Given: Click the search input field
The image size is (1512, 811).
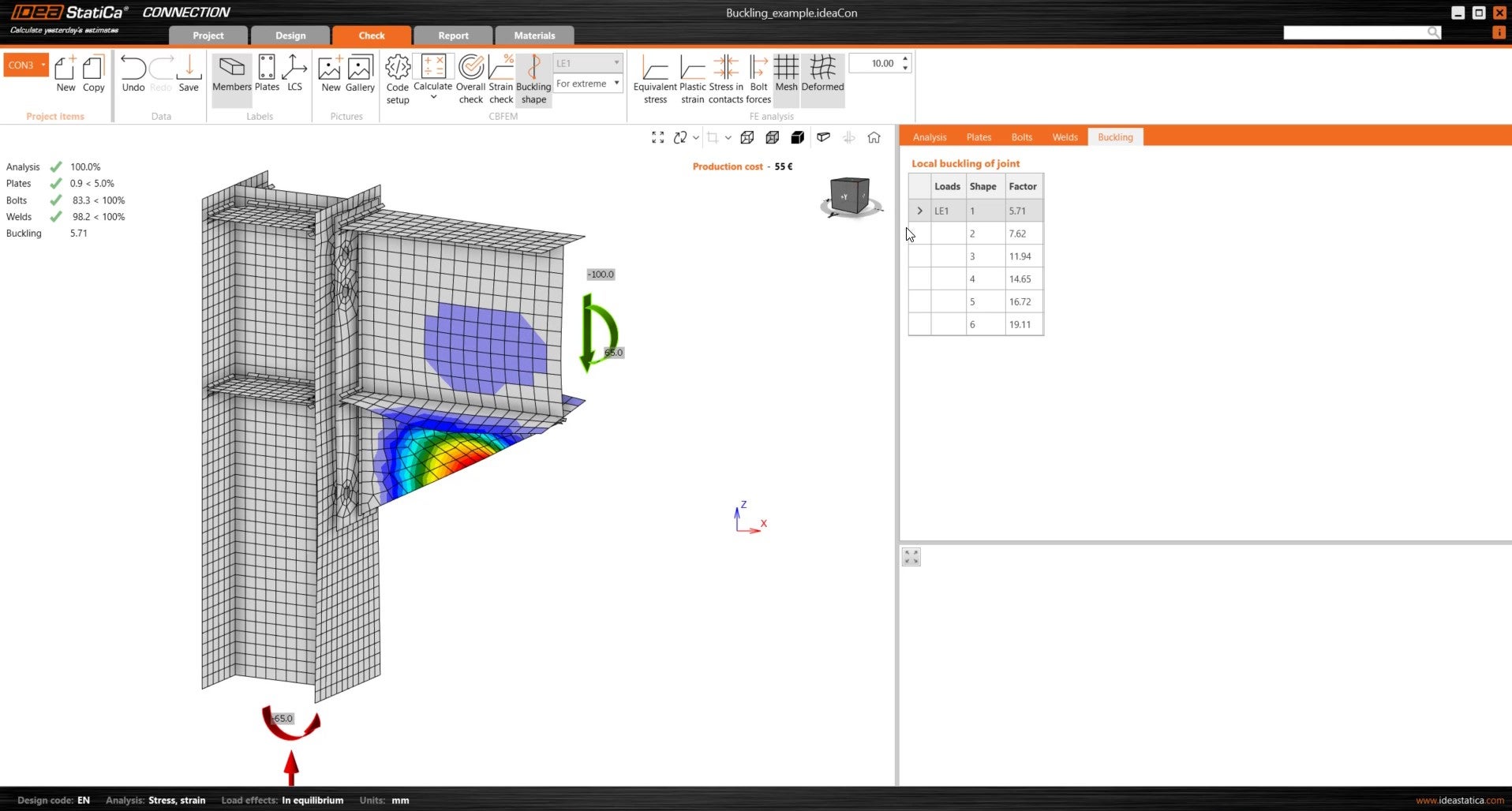Looking at the screenshot, I should click(1354, 32).
